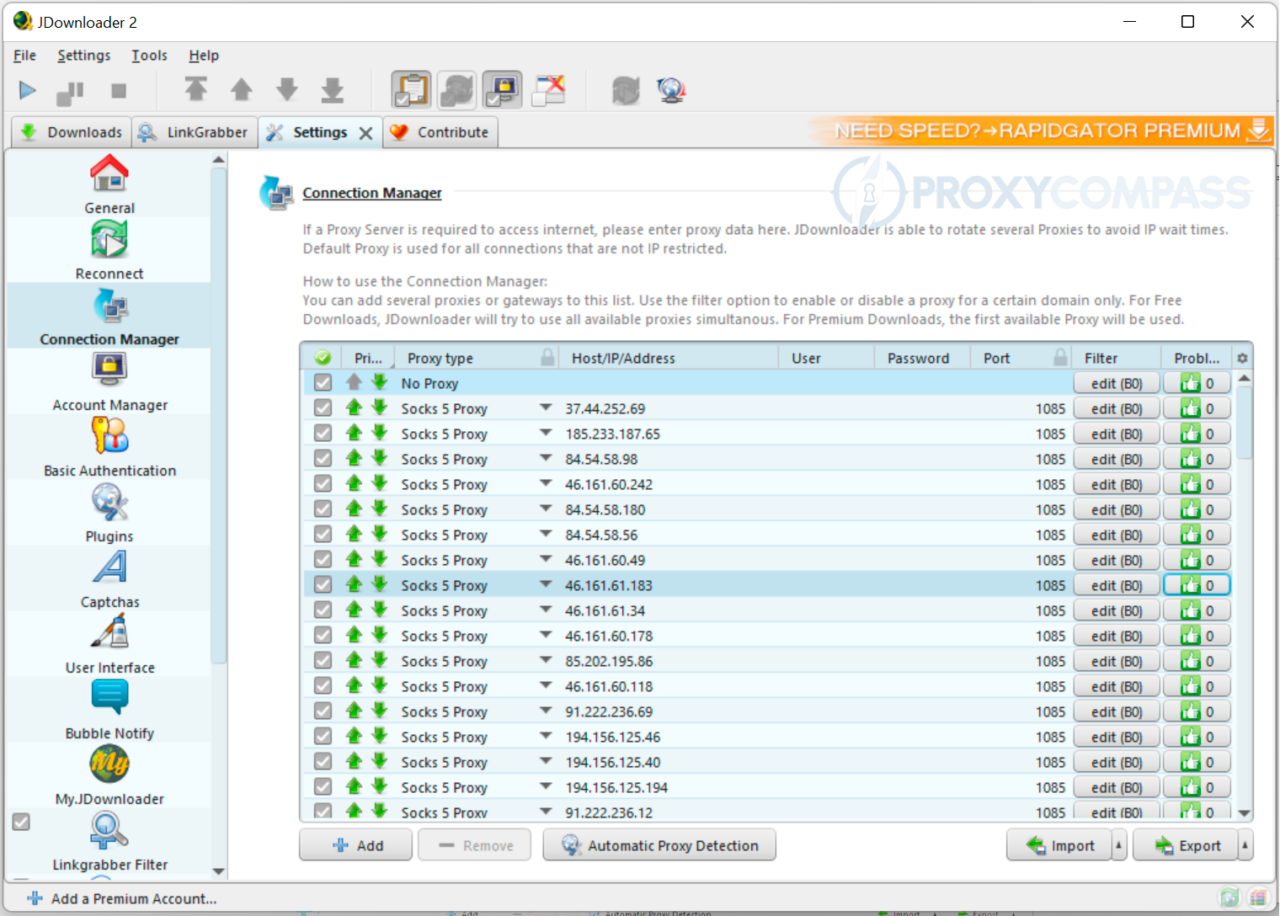Image resolution: width=1280 pixels, height=916 pixels.
Task: Run Automatic Proxy Detection
Action: 659,845
